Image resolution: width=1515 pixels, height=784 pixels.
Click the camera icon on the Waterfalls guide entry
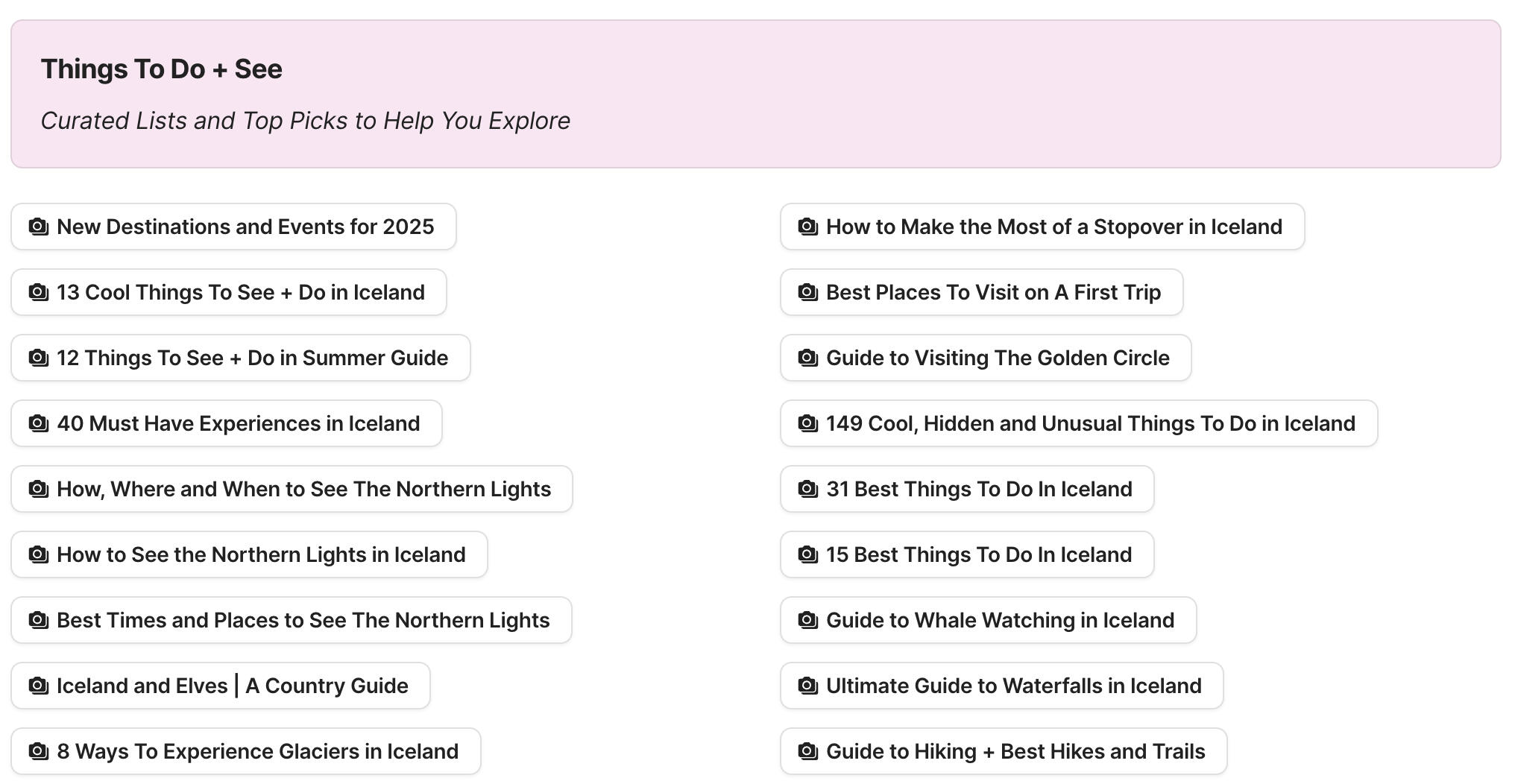pyautogui.click(x=807, y=686)
